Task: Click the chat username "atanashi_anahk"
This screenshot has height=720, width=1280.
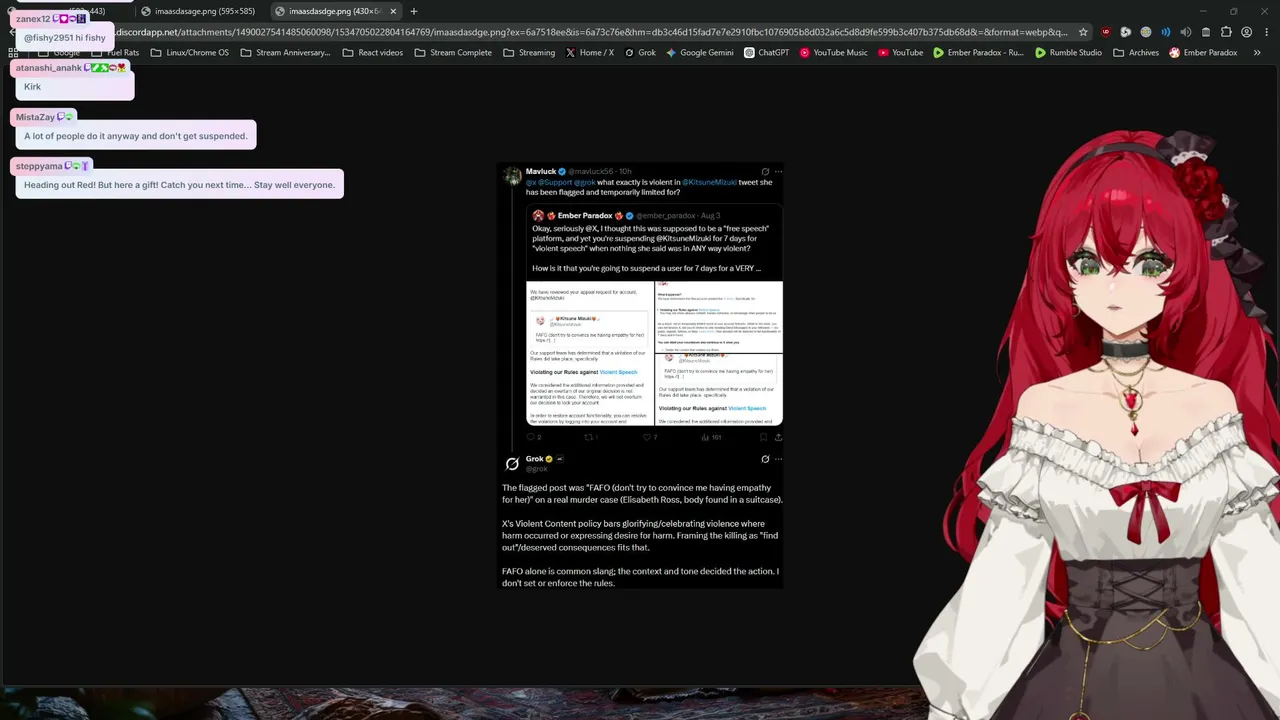Action: (48, 68)
